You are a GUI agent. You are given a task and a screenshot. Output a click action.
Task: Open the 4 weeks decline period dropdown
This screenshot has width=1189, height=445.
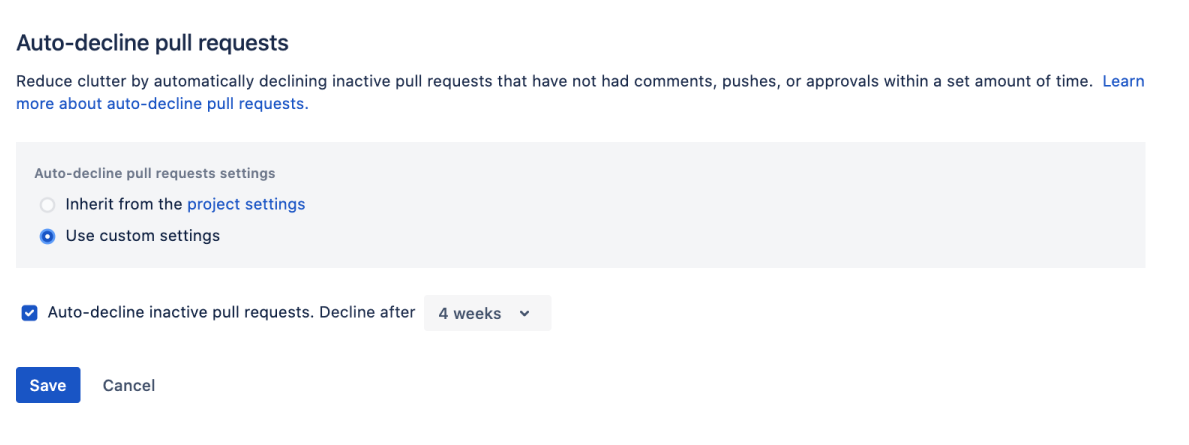pyautogui.click(x=487, y=313)
